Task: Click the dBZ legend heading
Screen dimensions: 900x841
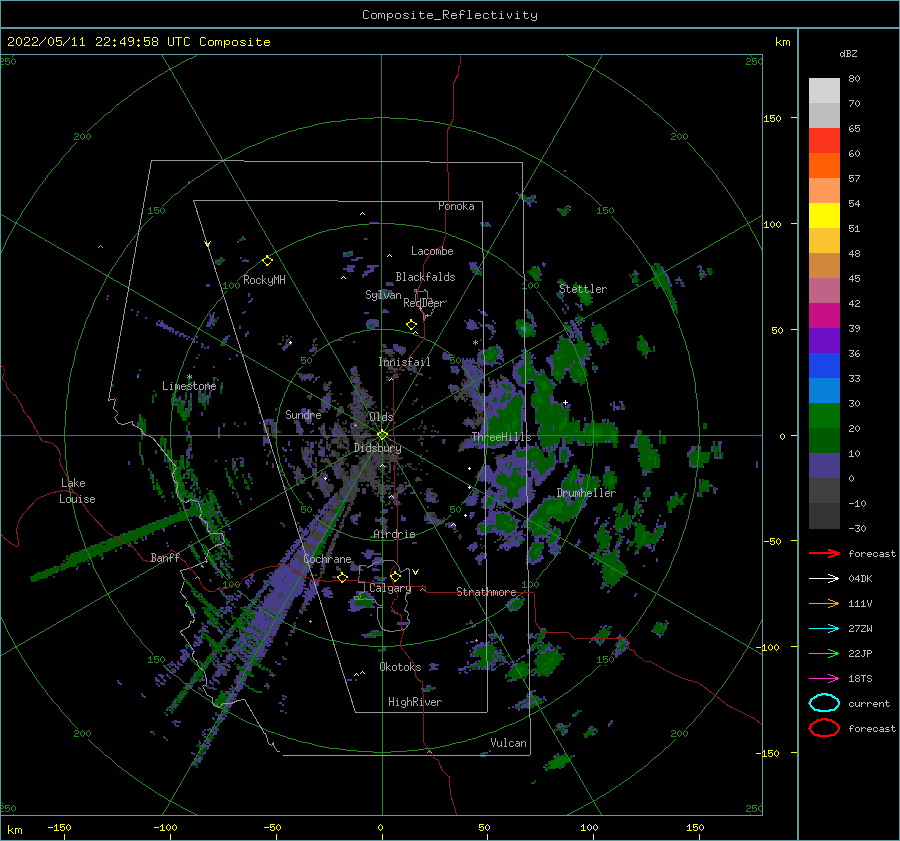Action: pyautogui.click(x=848, y=53)
